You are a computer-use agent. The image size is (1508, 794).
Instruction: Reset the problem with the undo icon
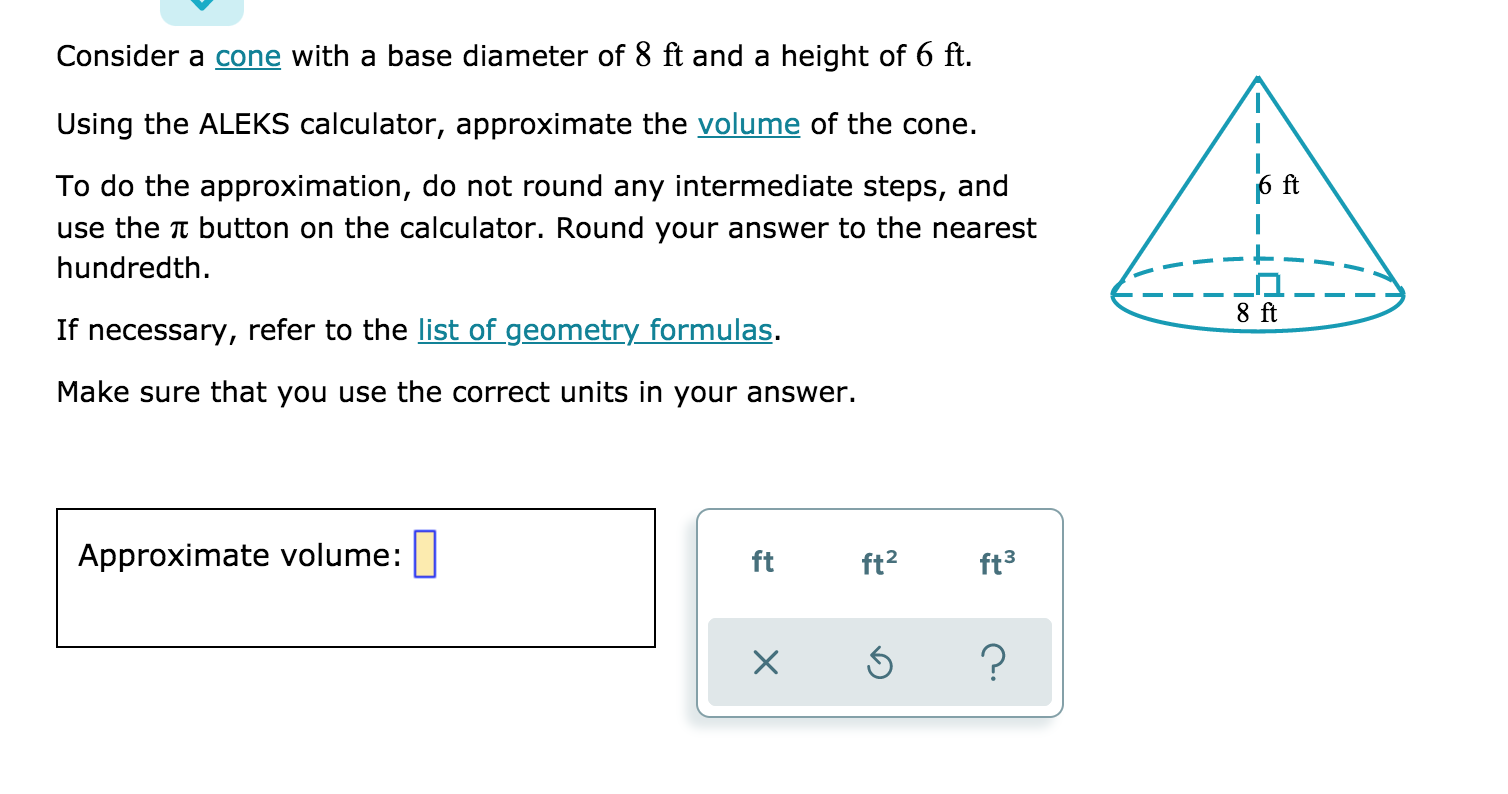pyautogui.click(x=879, y=662)
